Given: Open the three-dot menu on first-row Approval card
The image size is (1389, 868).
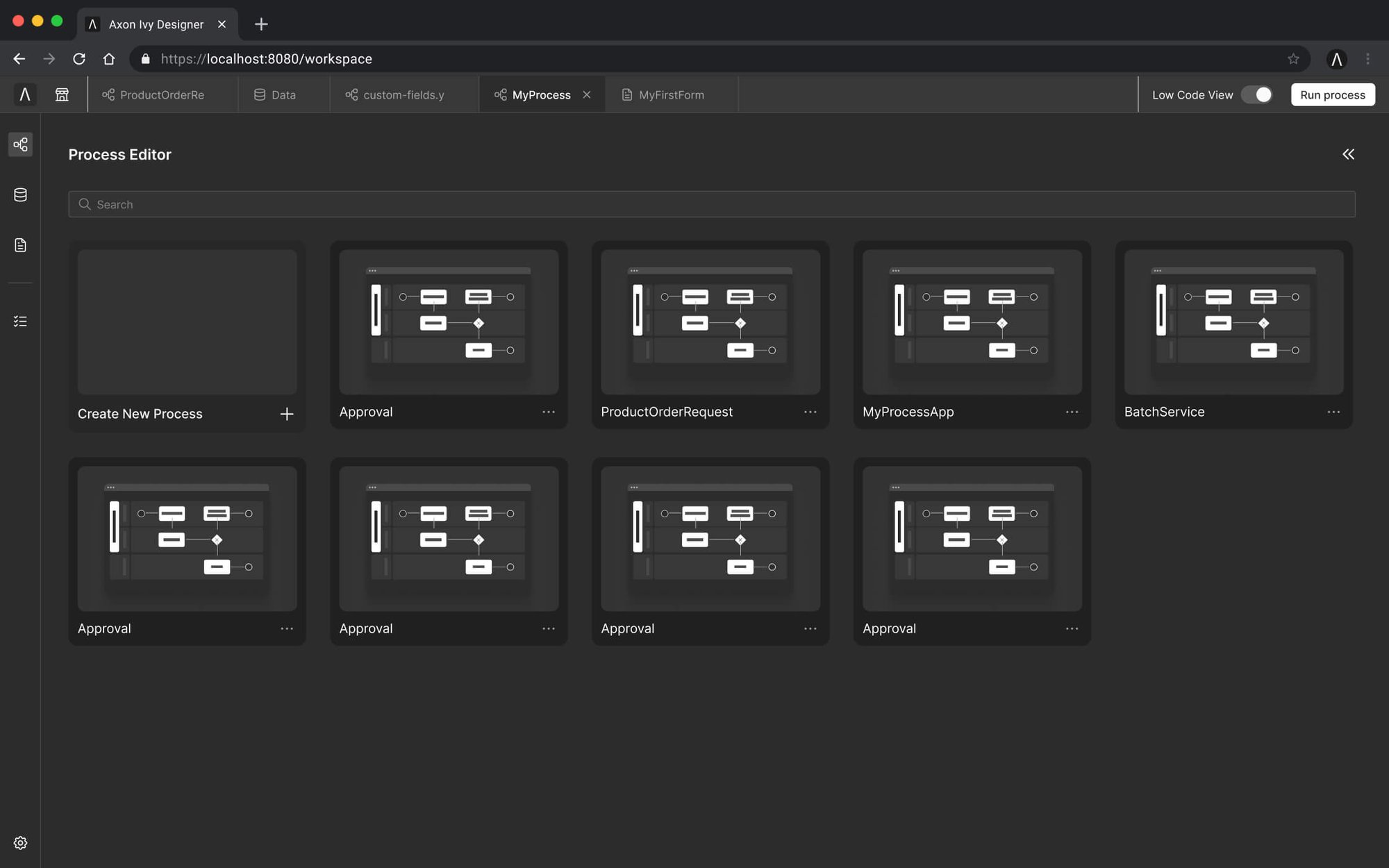Looking at the screenshot, I should coord(549,412).
